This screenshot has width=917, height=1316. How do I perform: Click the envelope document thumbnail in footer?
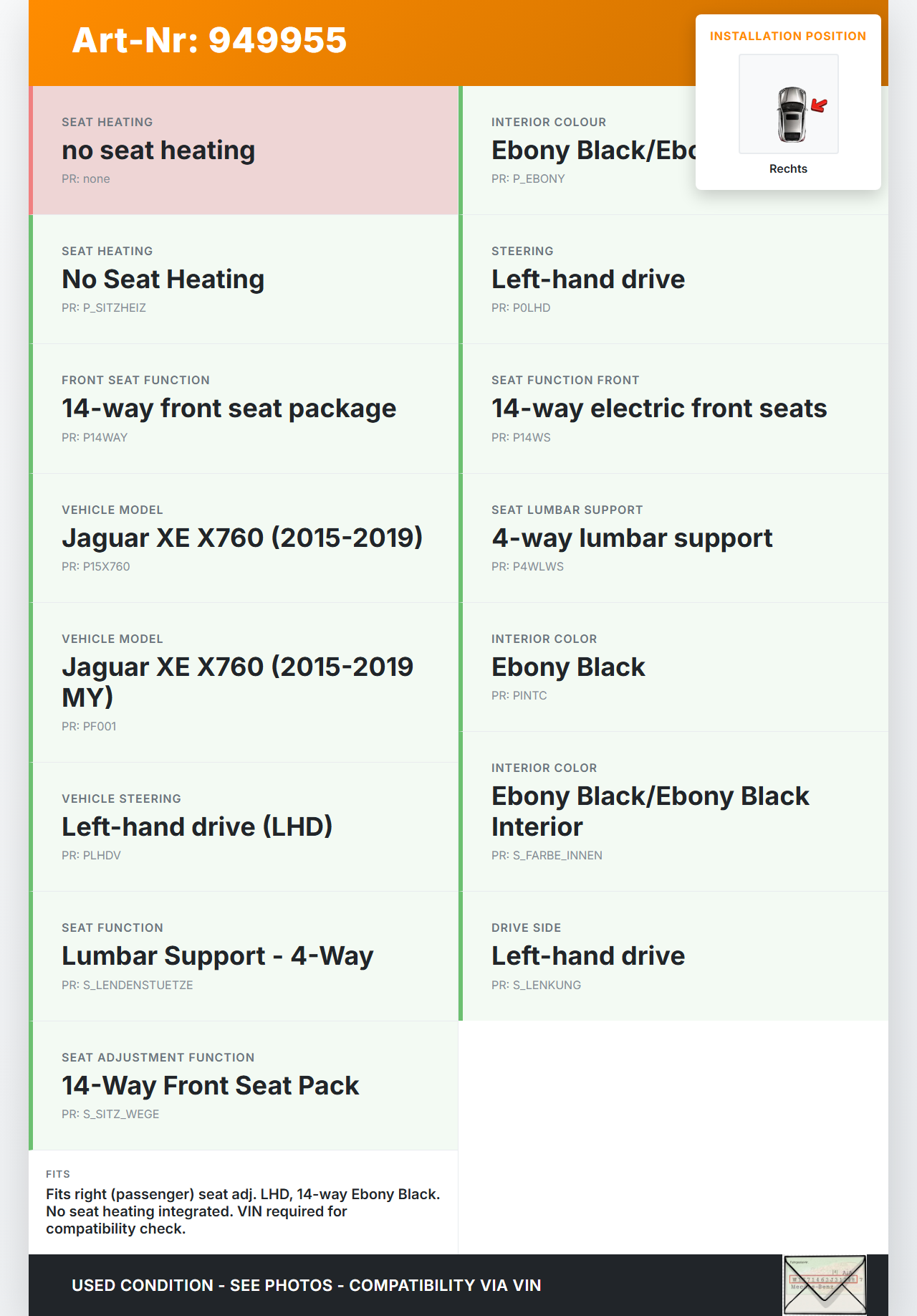click(x=825, y=1284)
